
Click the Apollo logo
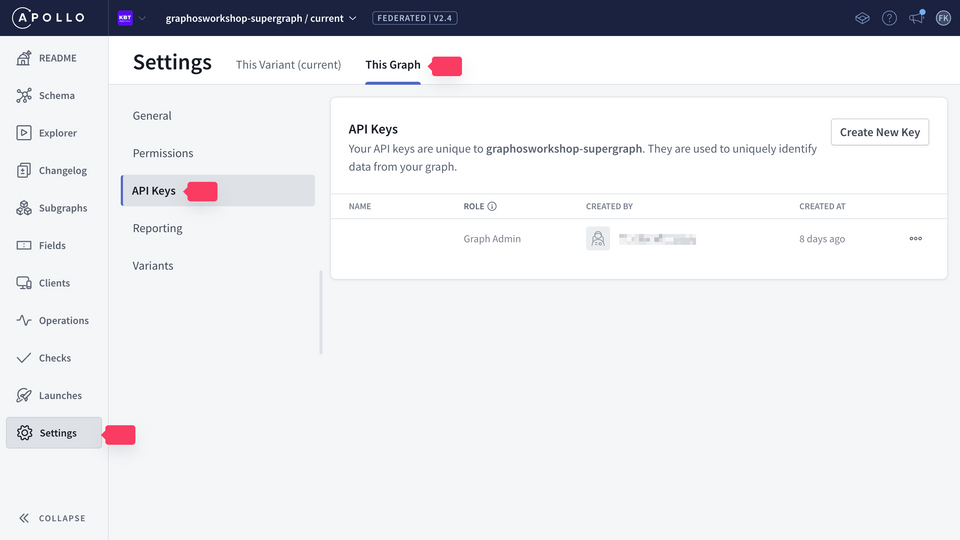tap(48, 18)
